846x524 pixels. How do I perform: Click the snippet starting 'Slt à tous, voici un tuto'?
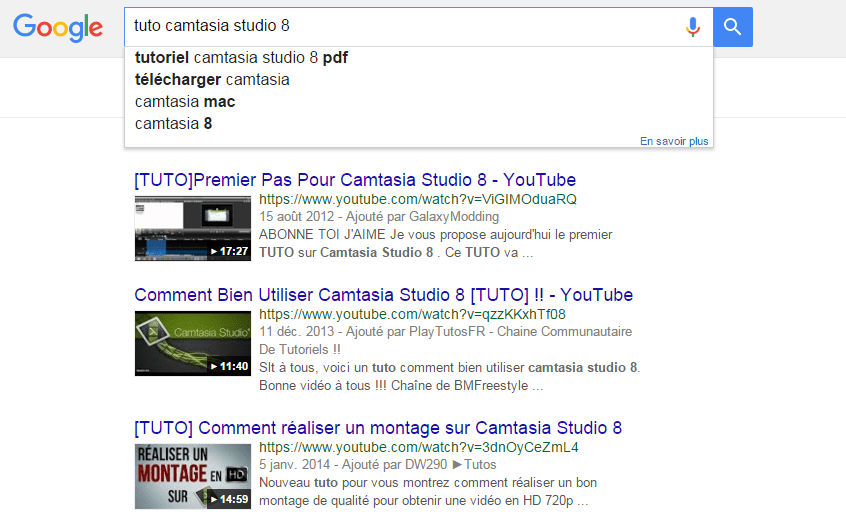pos(449,377)
